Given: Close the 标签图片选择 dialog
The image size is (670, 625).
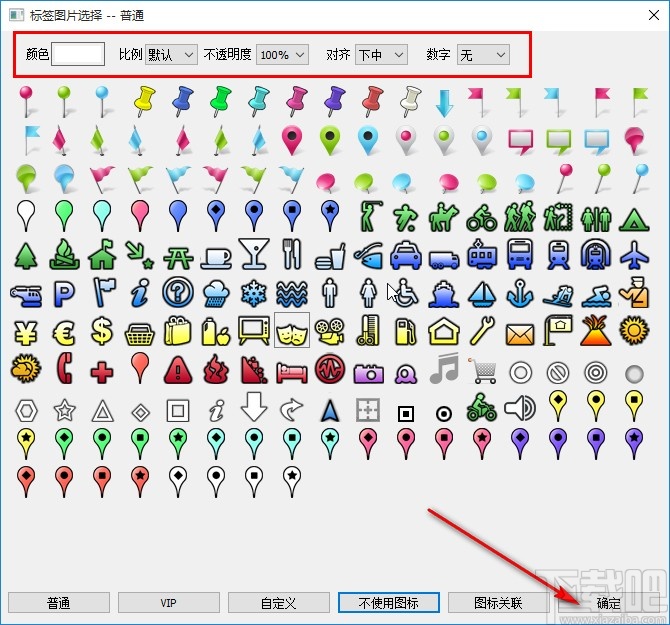Looking at the screenshot, I should pyautogui.click(x=653, y=15).
